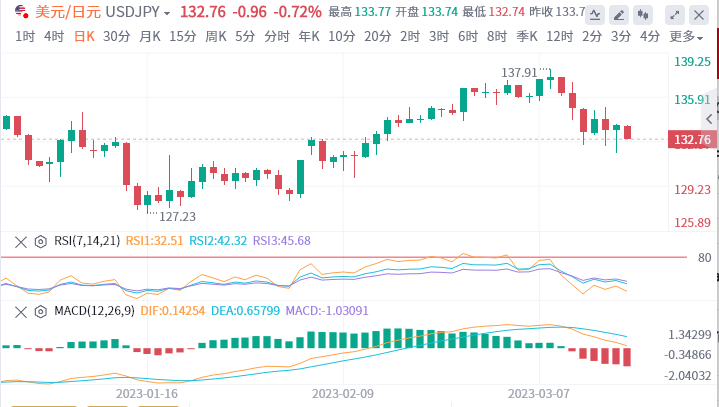
Task: Expand chart to fullscreen with arrows icon
Action: (x=675, y=15)
